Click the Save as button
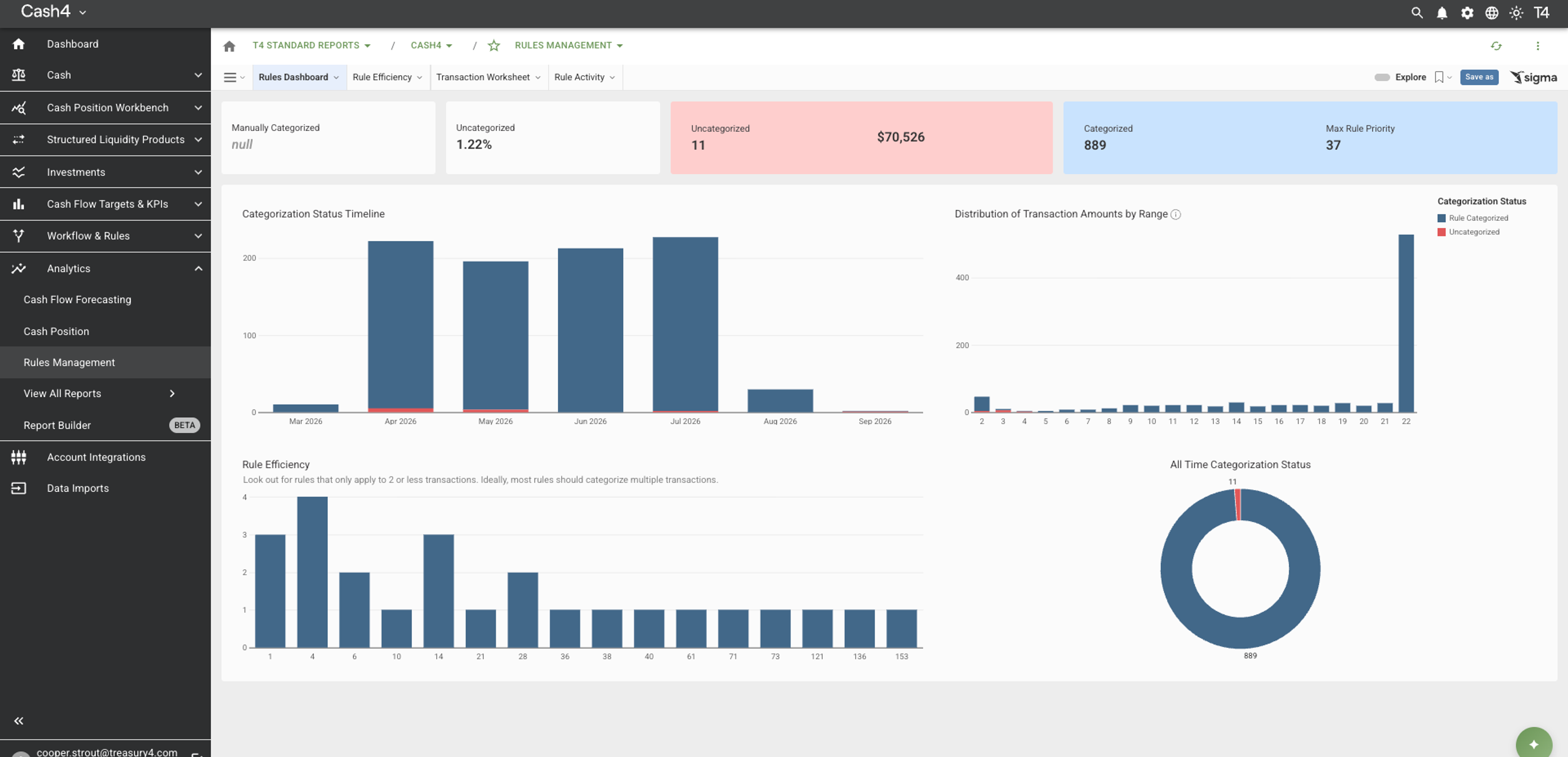The image size is (1568, 757). click(x=1479, y=77)
